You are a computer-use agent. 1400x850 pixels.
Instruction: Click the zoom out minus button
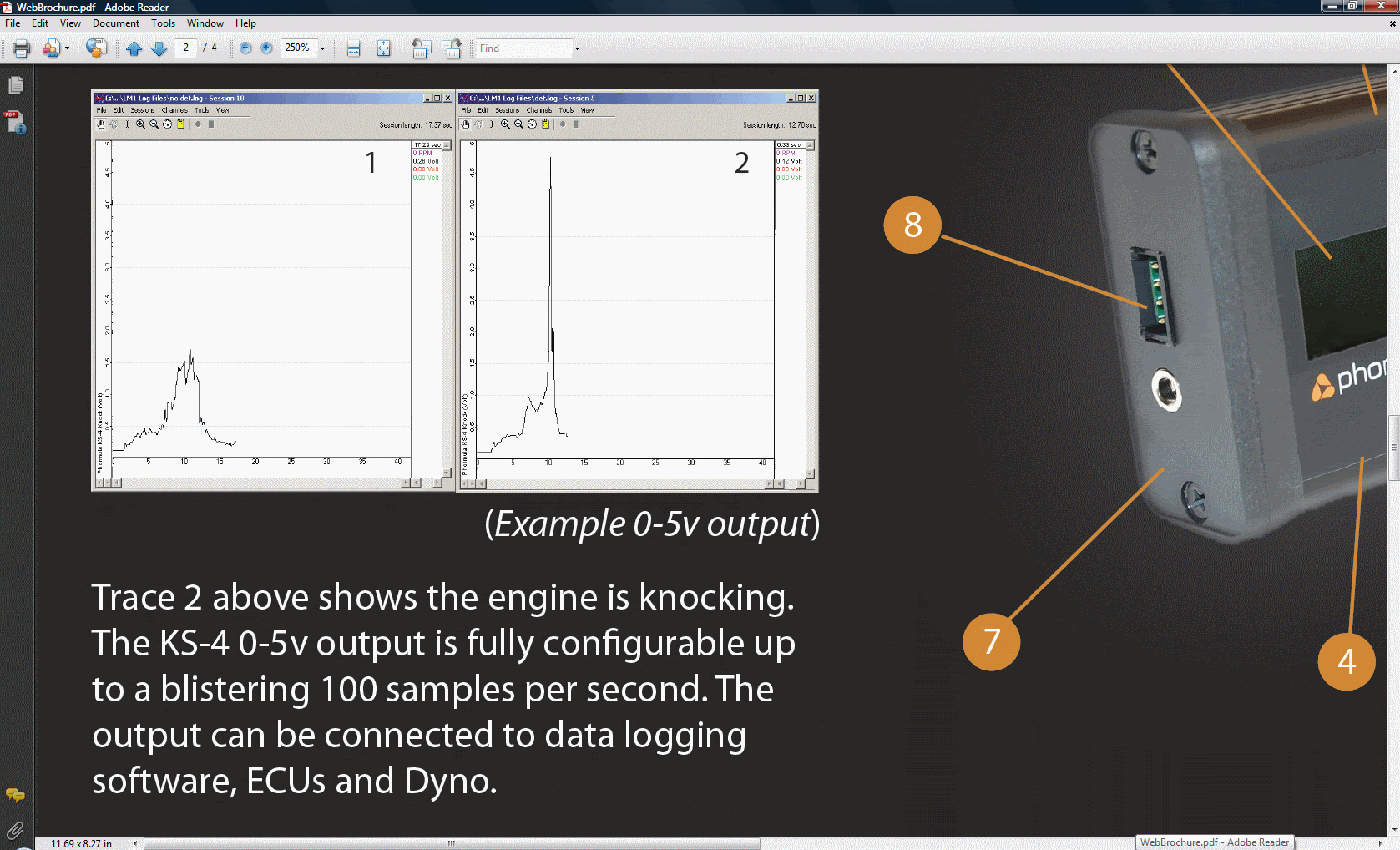[x=245, y=48]
